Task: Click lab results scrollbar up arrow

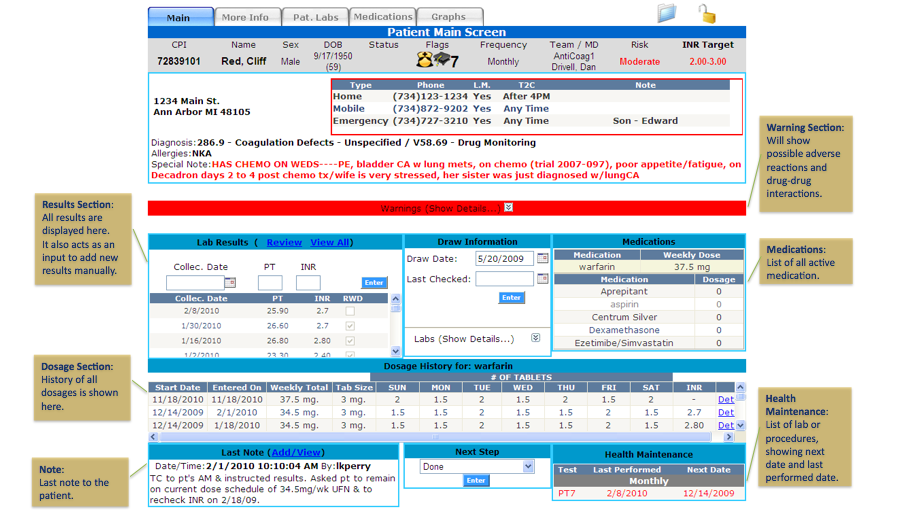Action: (395, 299)
